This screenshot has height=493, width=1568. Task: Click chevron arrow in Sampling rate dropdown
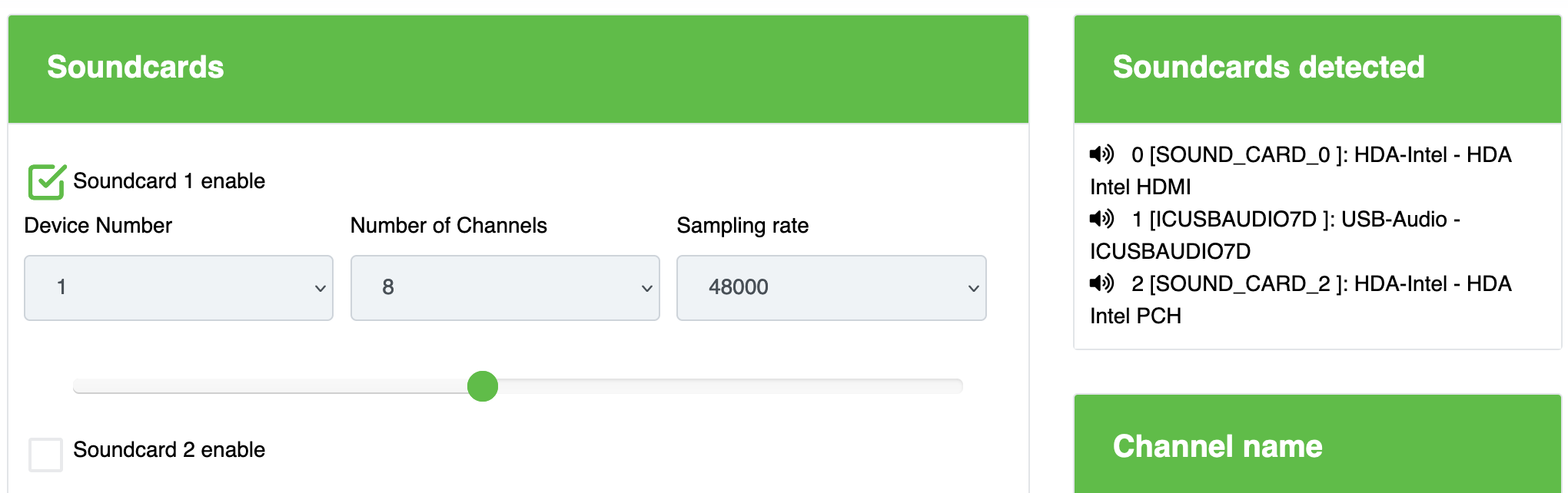pos(973,288)
